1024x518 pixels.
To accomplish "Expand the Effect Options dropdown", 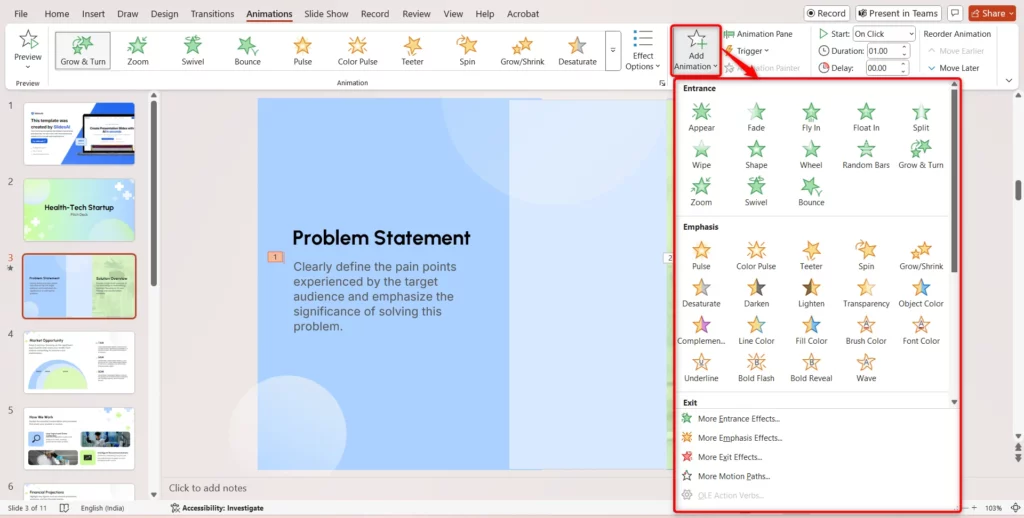I will tap(643, 50).
